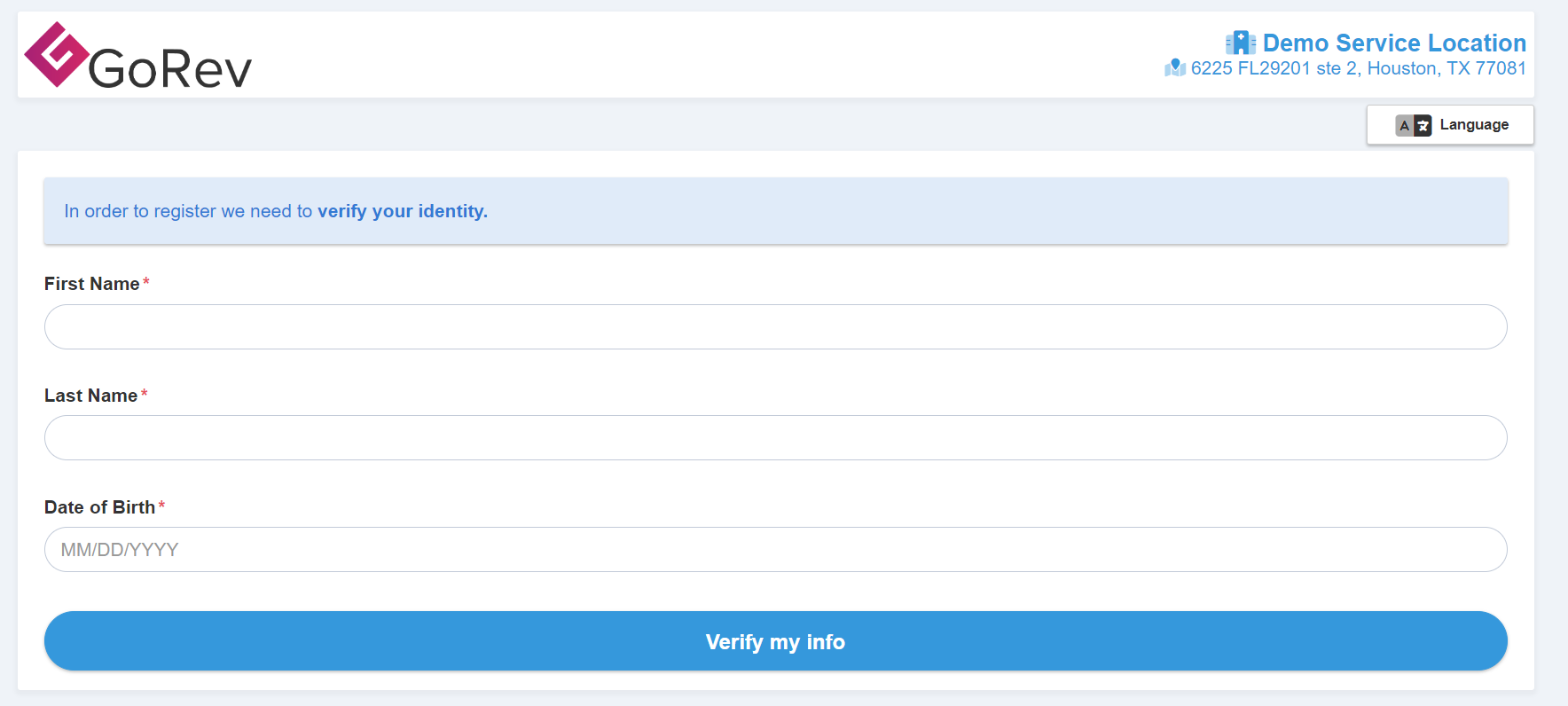1568x706 pixels.
Task: Click the Date of Birth label
Action: [x=99, y=507]
